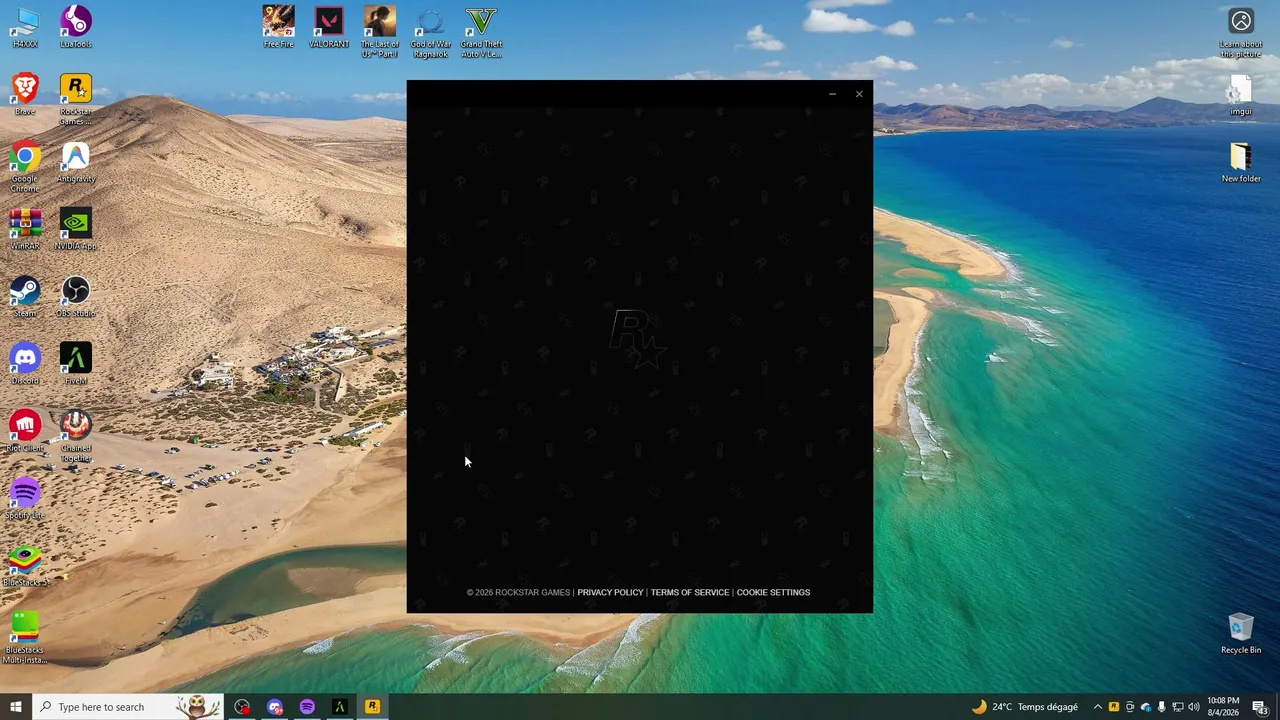This screenshot has width=1280, height=720.
Task: Select the VALORANT desktop shortcut
Action: click(x=329, y=27)
